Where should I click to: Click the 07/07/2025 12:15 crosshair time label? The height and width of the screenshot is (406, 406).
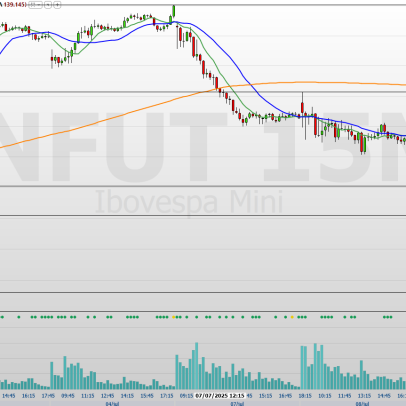tap(220, 396)
